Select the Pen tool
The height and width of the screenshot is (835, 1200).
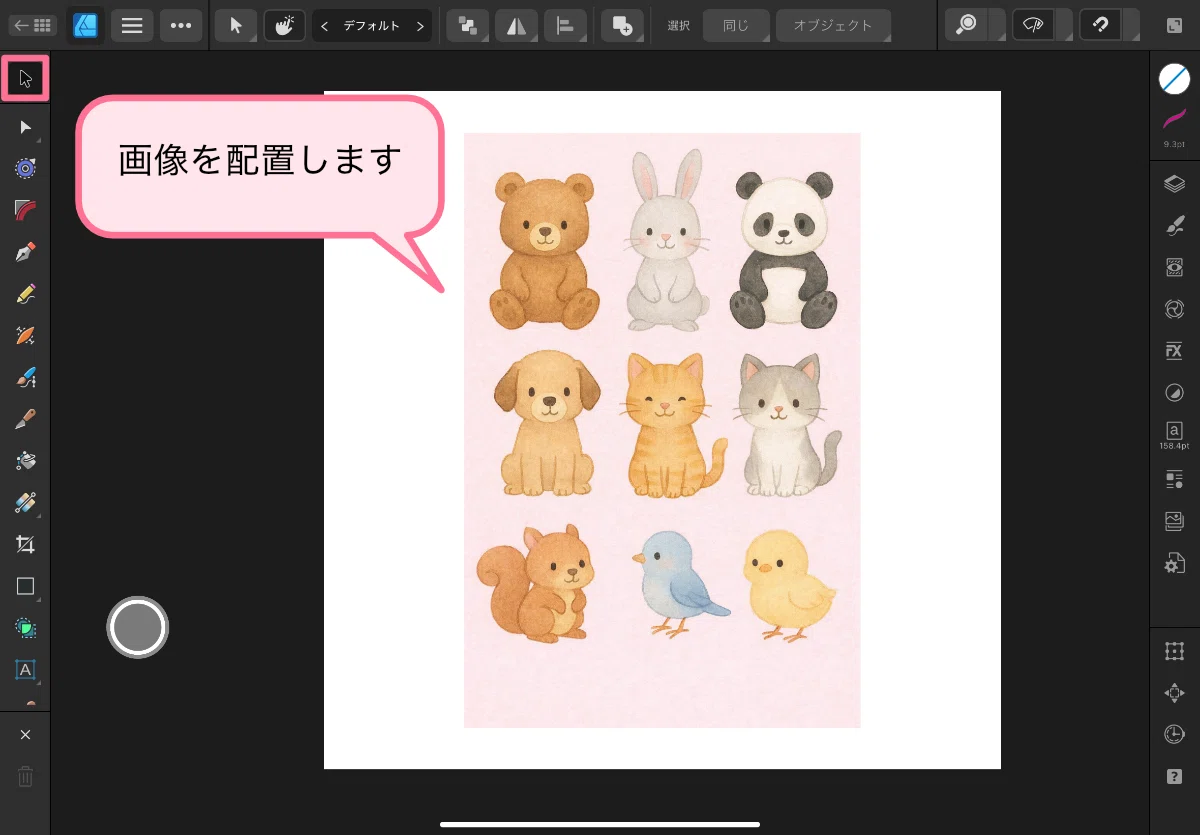pos(26,252)
